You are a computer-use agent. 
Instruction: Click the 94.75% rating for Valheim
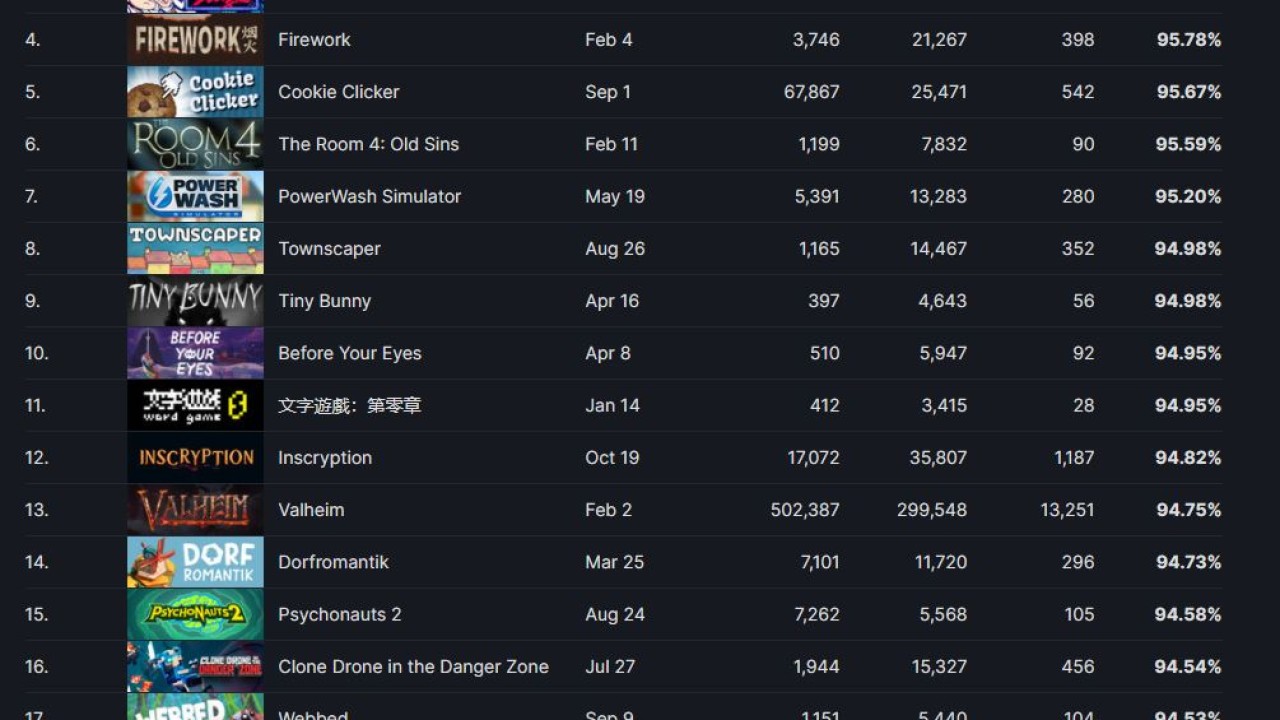pos(1188,510)
